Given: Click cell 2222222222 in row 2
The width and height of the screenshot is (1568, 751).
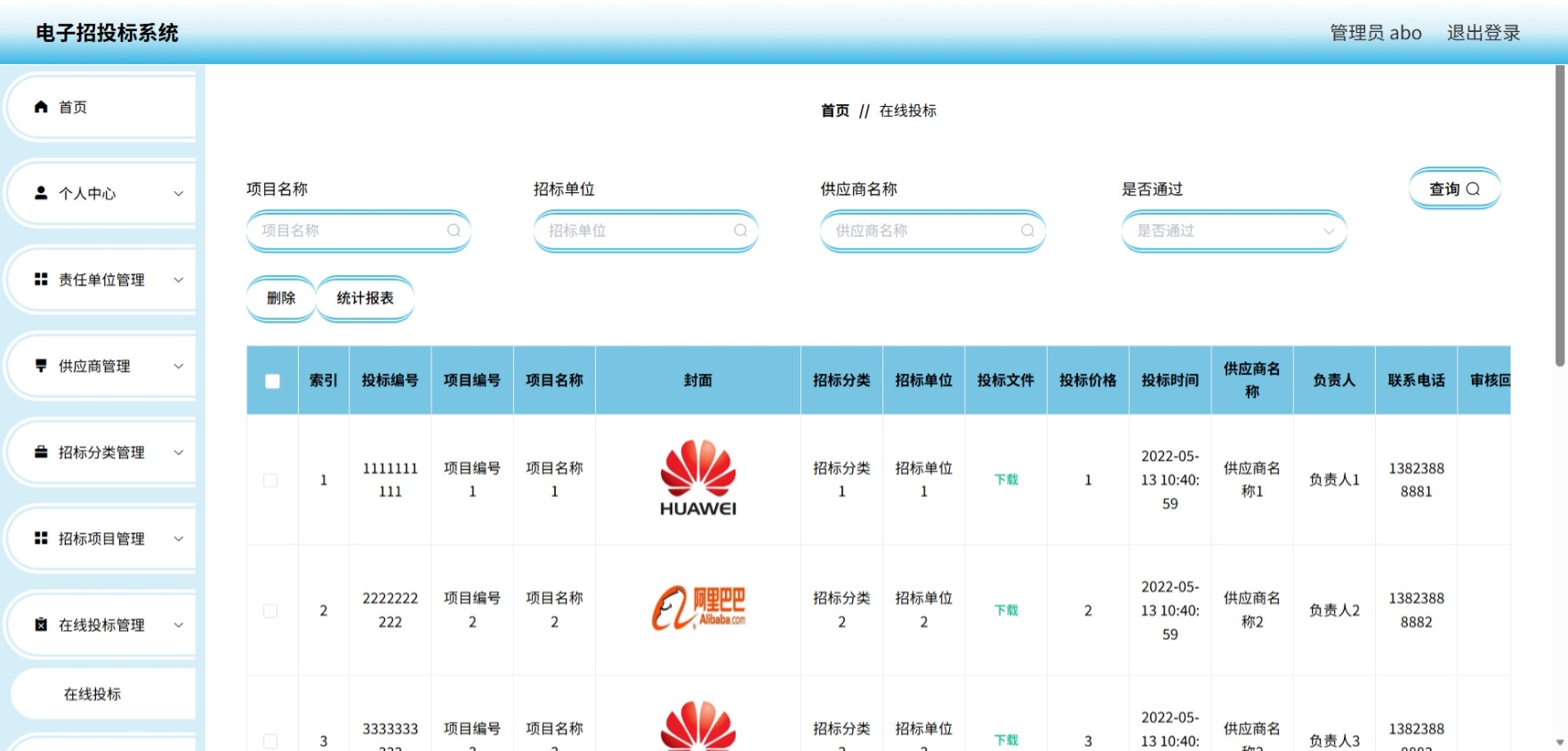Looking at the screenshot, I should [x=390, y=610].
